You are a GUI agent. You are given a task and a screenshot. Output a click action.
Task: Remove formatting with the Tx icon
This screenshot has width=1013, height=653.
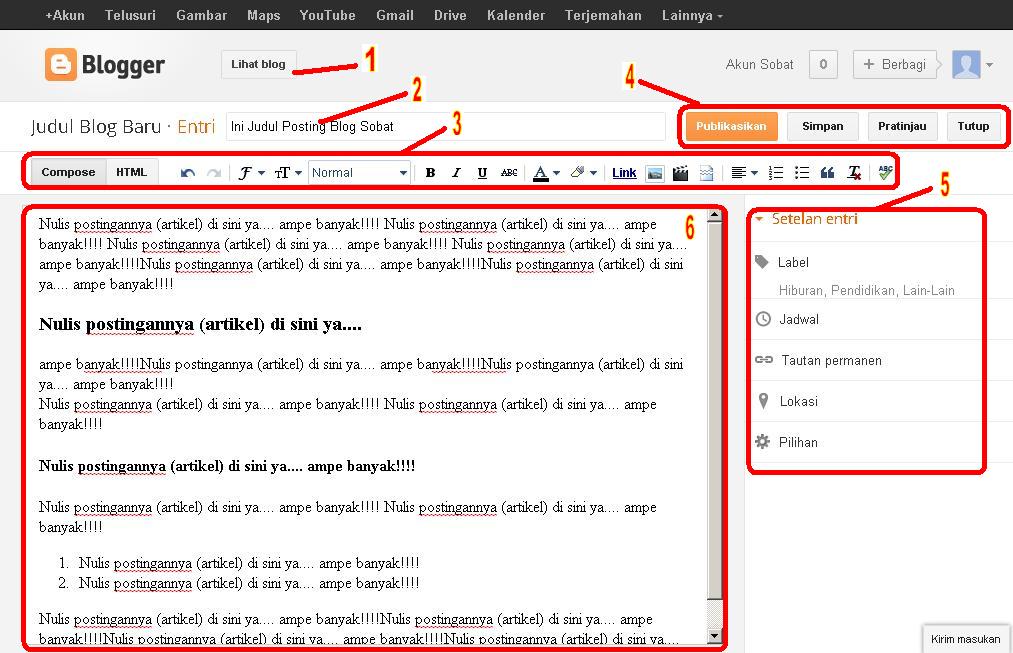point(853,172)
